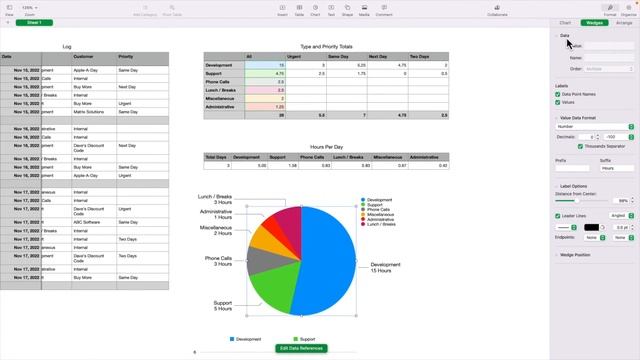Click the Lunch / Breaks chart label
The width and height of the screenshot is (640, 360).
pos(215,199)
